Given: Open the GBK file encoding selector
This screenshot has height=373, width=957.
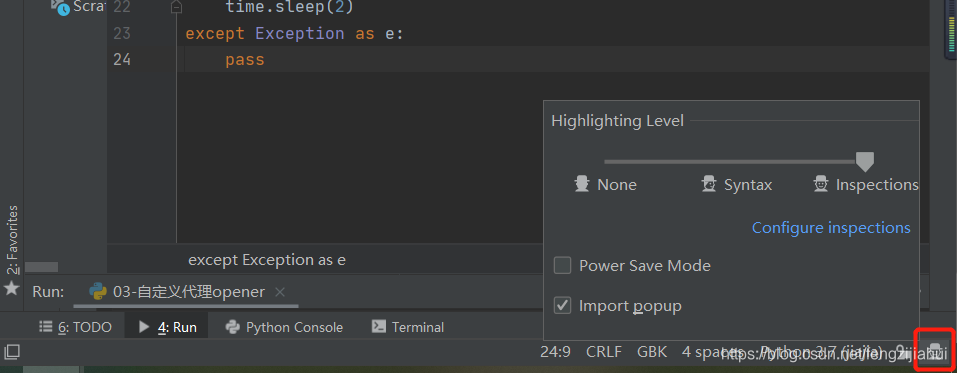Looking at the screenshot, I should tap(652, 352).
